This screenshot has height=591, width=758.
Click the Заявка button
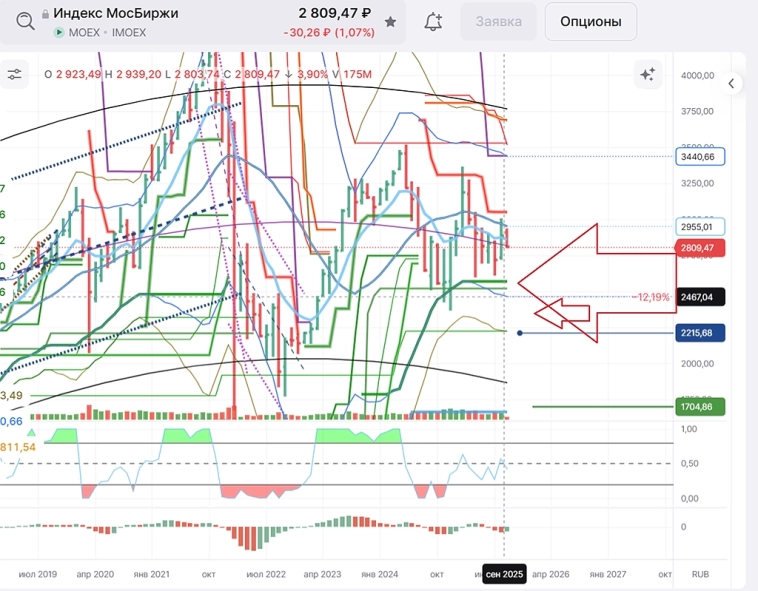tap(498, 22)
